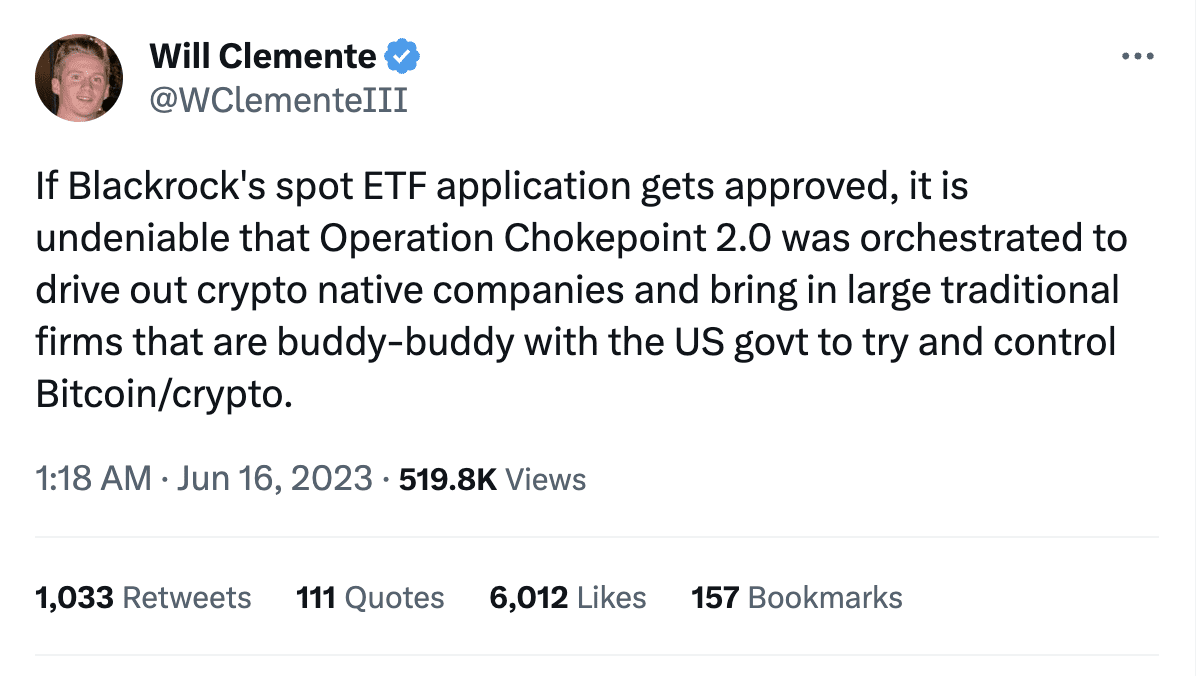The width and height of the screenshot is (1196, 676).
Task: Click the Jun 16, 2023 date
Action: click(x=273, y=479)
